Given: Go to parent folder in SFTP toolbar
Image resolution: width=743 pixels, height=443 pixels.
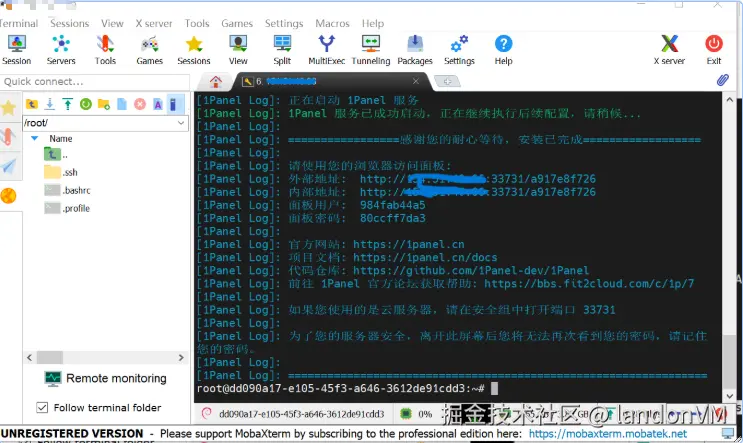Looking at the screenshot, I should pyautogui.click(x=32, y=104).
